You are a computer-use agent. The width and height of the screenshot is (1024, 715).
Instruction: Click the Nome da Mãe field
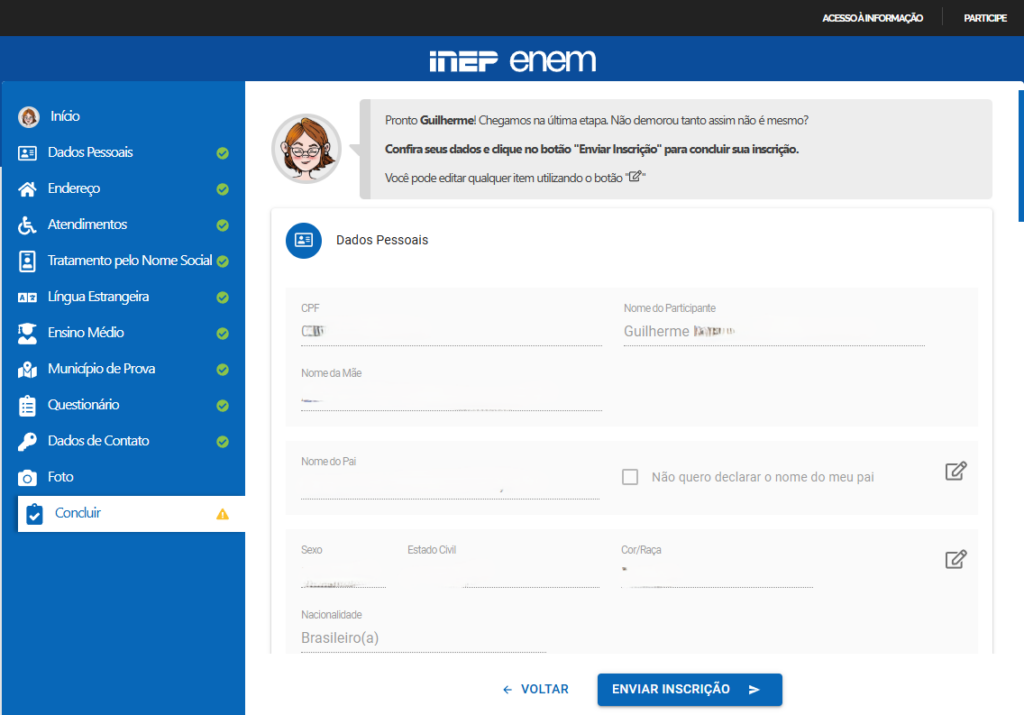tap(451, 398)
